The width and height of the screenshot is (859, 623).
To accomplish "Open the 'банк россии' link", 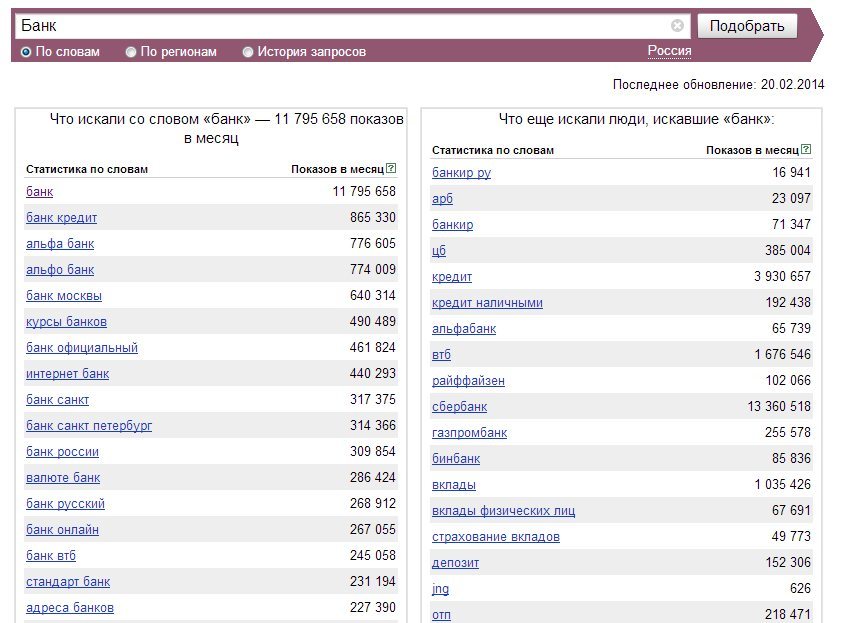I will (62, 452).
